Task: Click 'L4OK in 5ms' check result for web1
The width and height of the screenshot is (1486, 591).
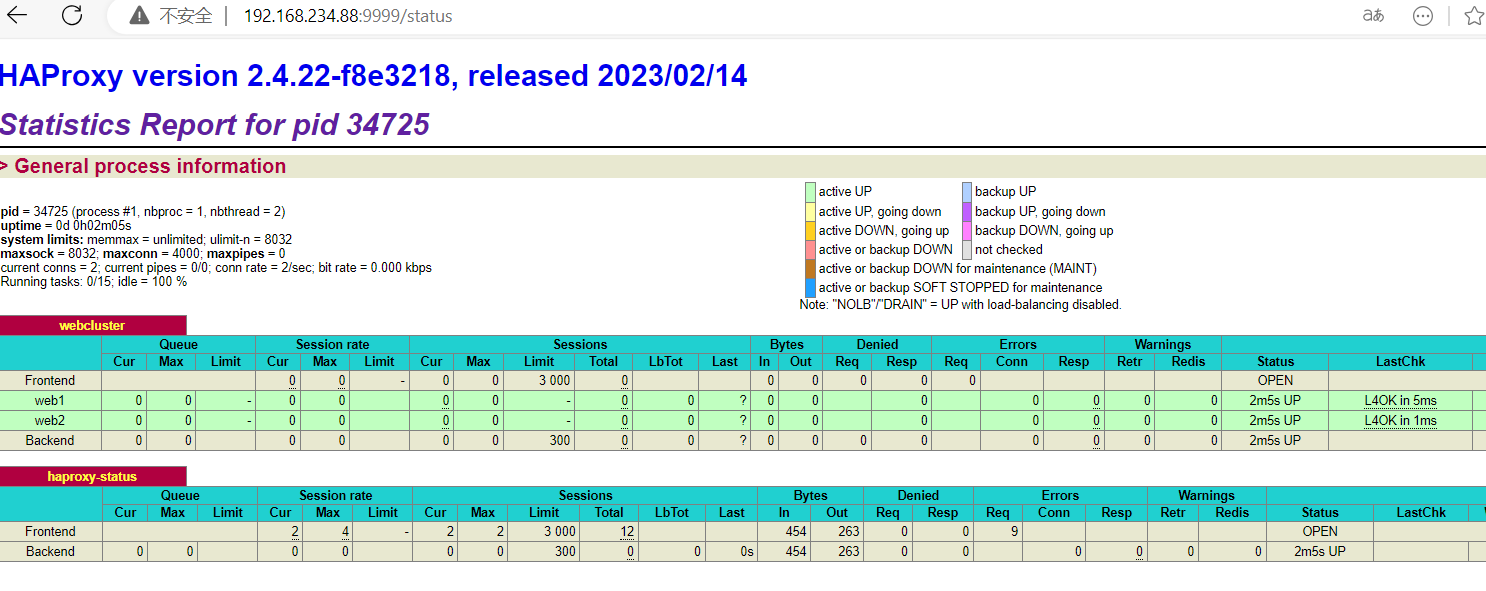Action: pyautogui.click(x=1400, y=400)
